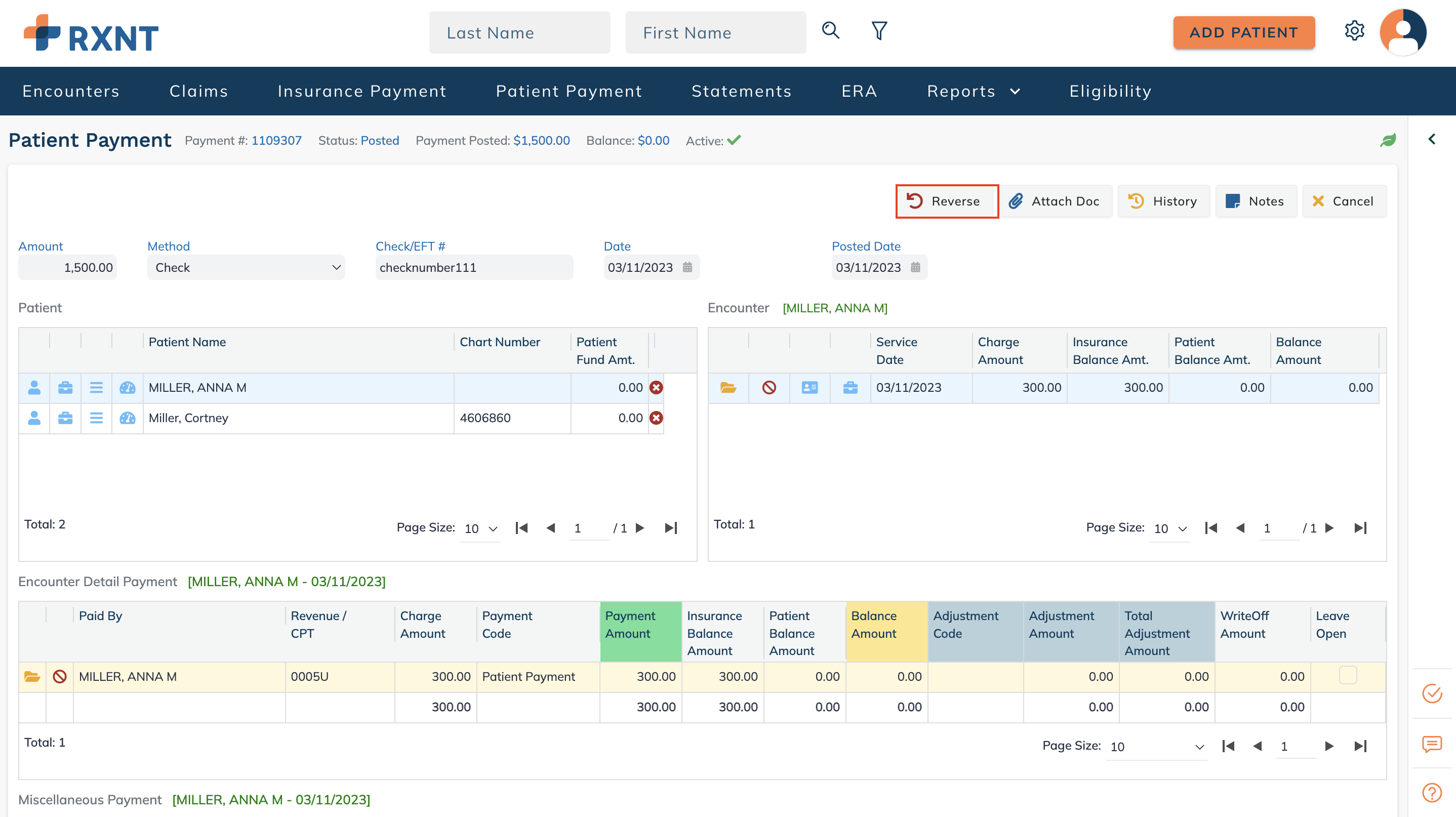Click the ADD PATIENT button
1456x817 pixels.
tap(1243, 32)
